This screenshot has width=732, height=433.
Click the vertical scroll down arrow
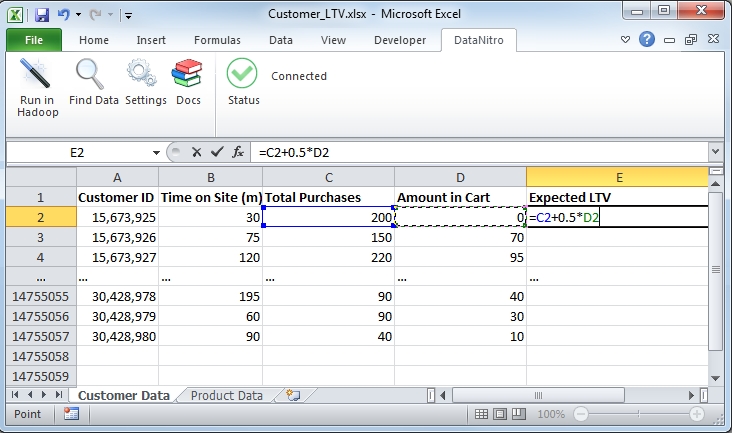coord(715,378)
